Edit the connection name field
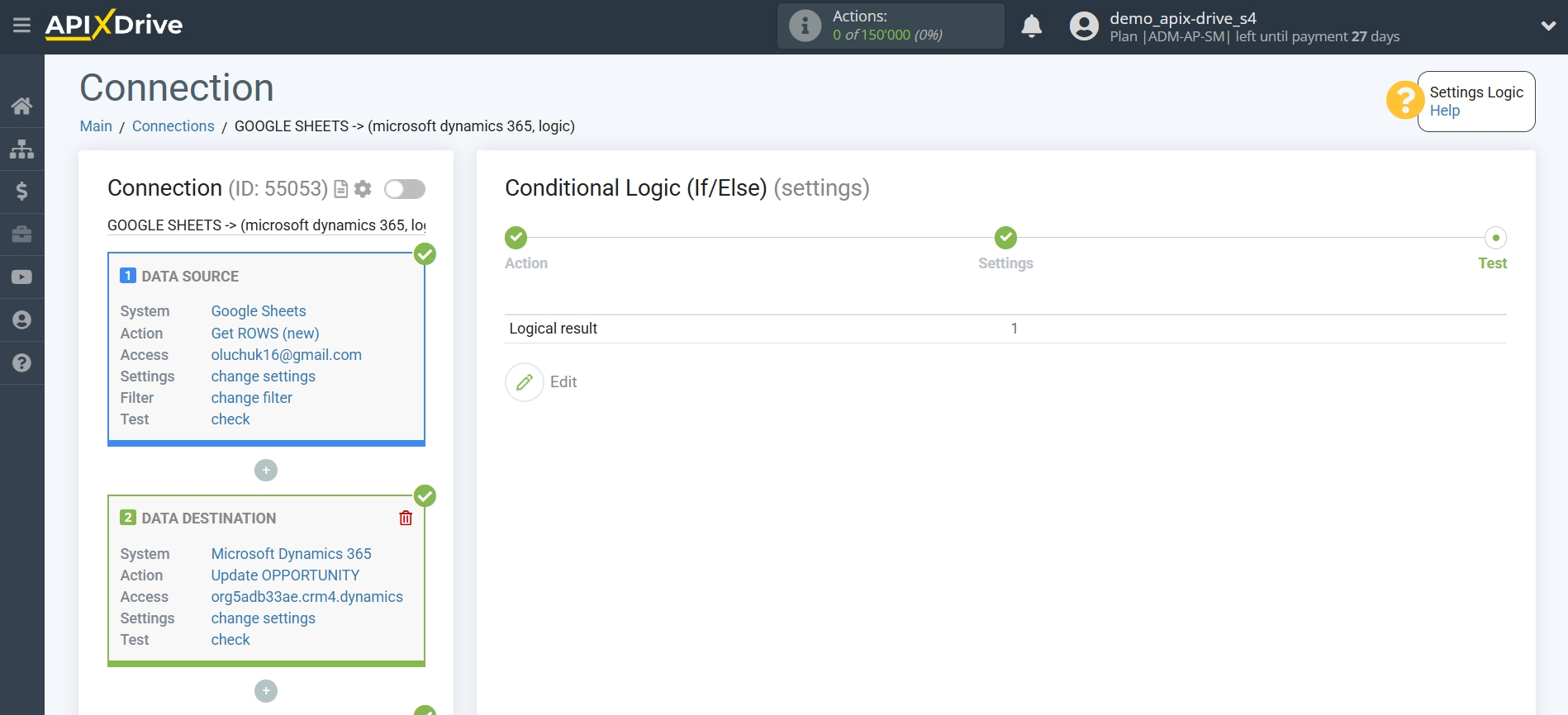Viewport: 1568px width, 715px height. coord(267,225)
